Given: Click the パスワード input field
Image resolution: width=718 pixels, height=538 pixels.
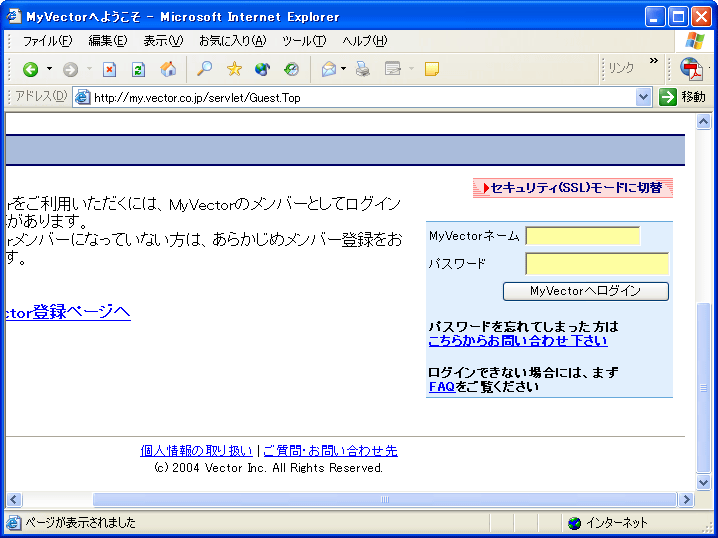Looking at the screenshot, I should (597, 264).
